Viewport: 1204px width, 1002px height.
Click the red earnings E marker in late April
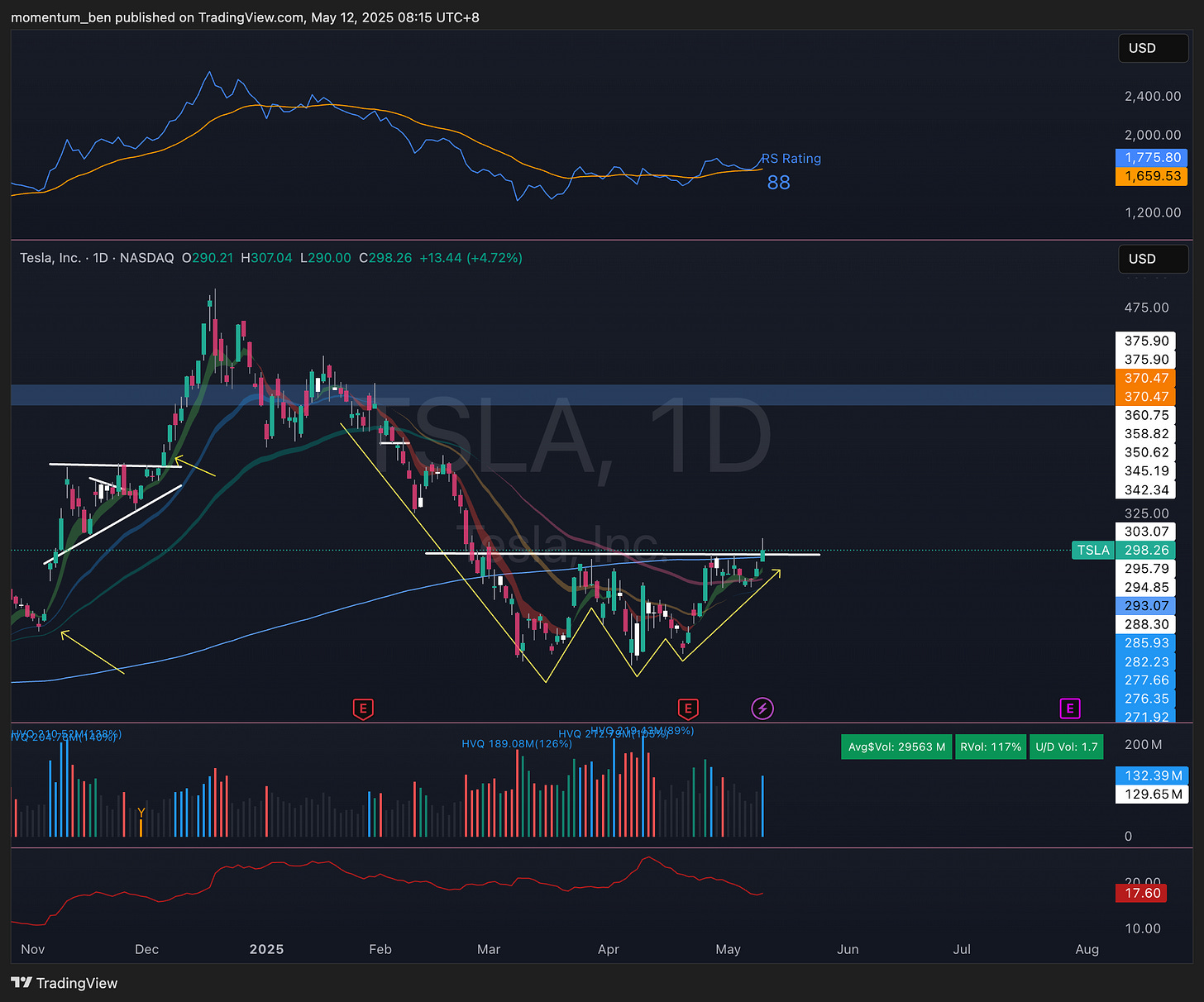point(687,709)
